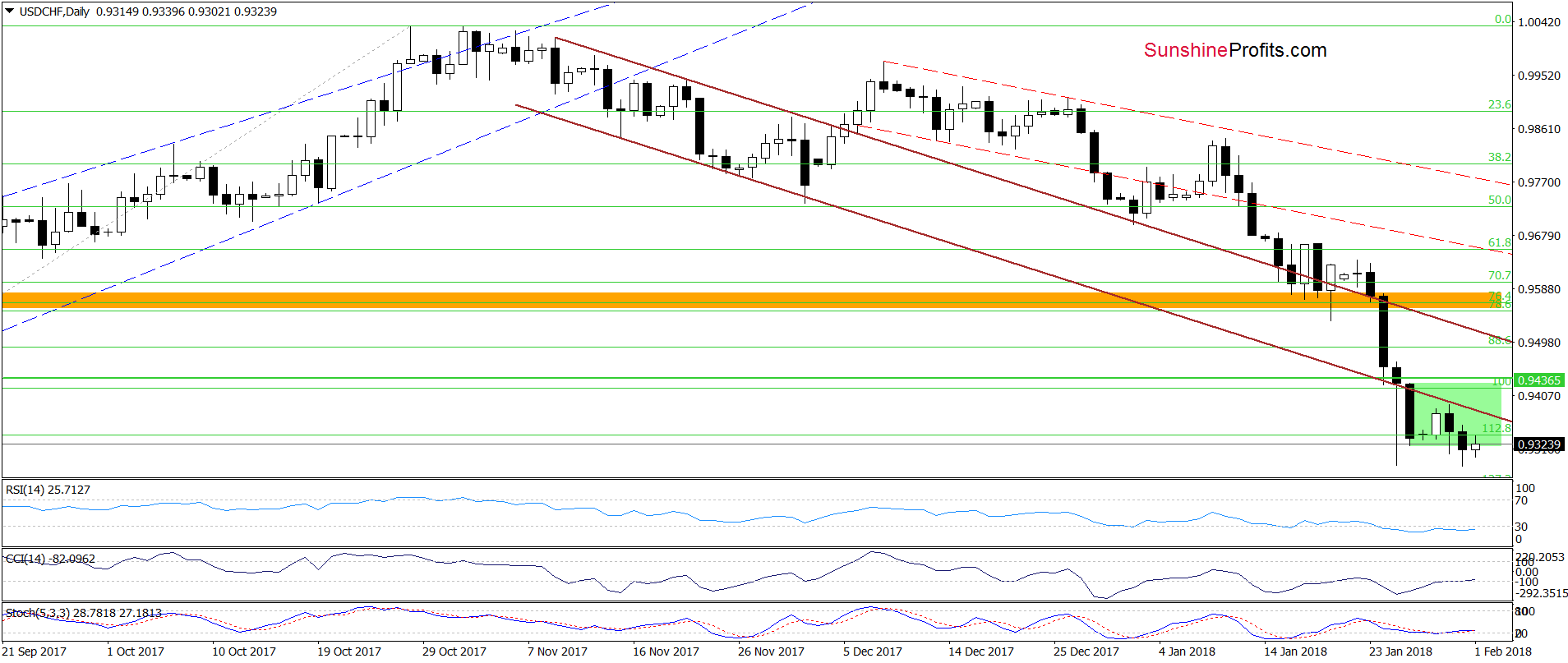
Task: Click the 19 Oct 2017 date label
Action: [349, 651]
